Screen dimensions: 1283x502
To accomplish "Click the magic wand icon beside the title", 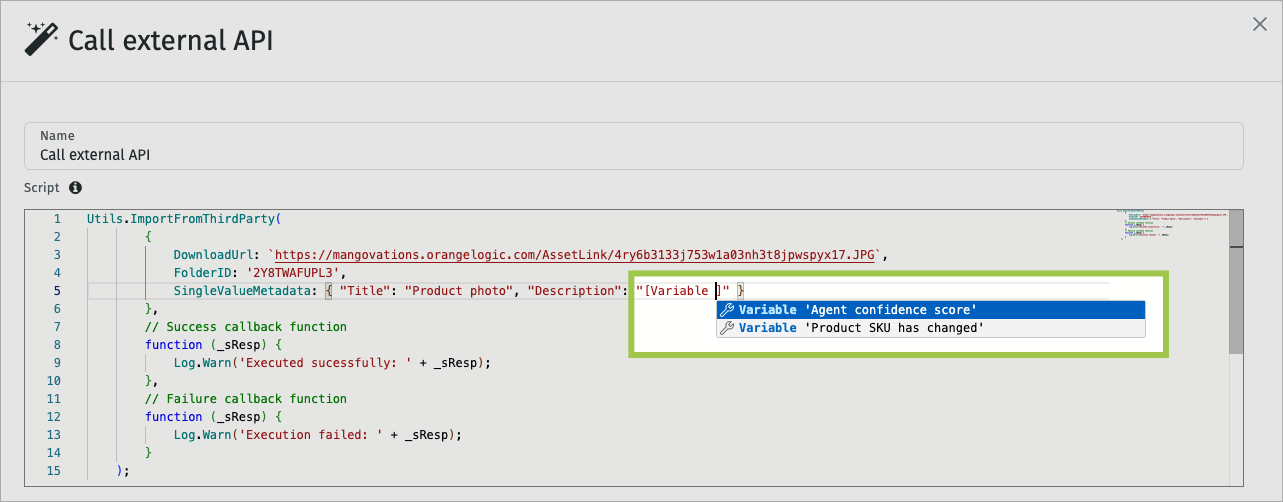I will point(40,40).
